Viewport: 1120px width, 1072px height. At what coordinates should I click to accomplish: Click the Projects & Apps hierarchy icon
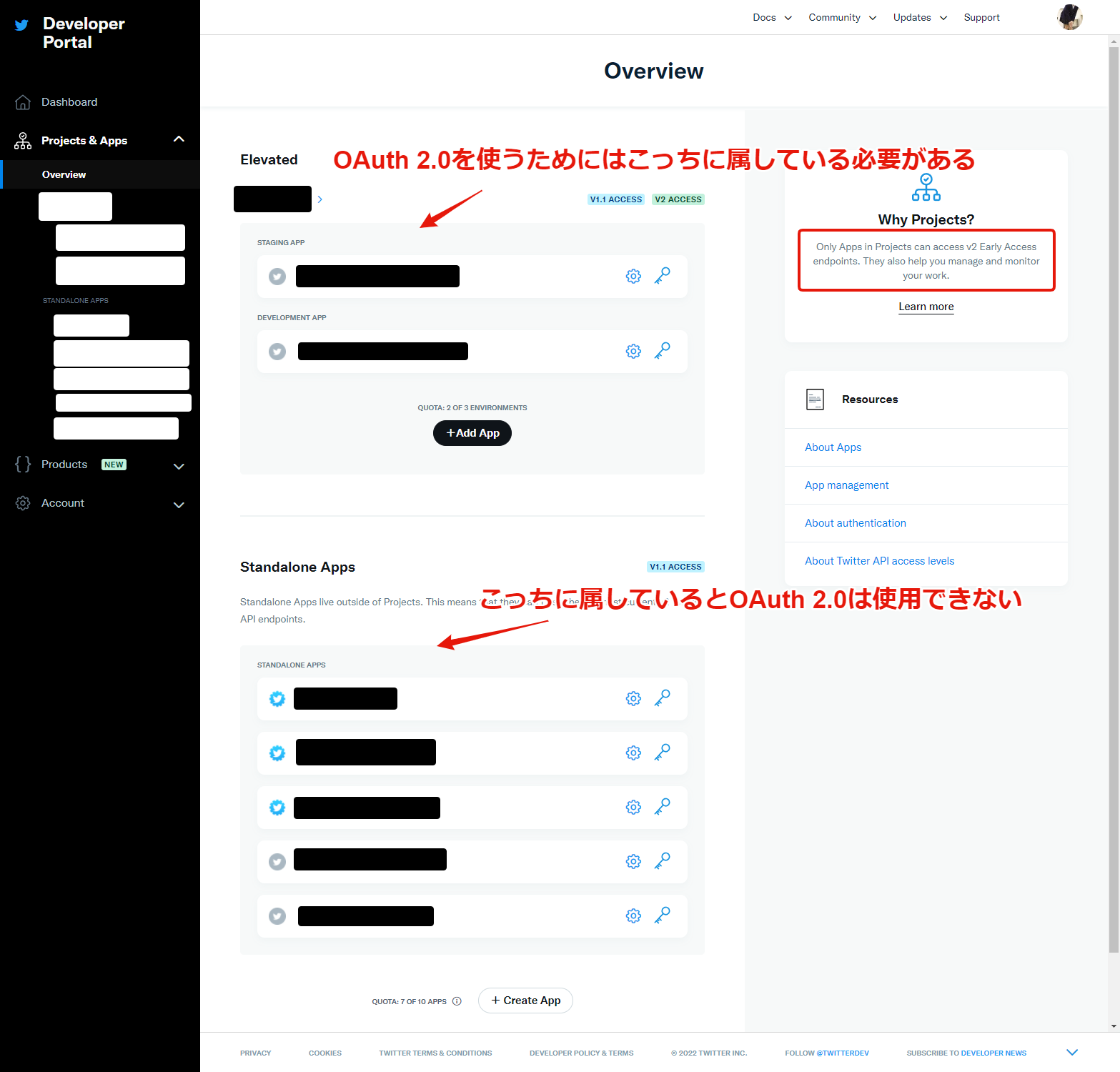point(23,141)
